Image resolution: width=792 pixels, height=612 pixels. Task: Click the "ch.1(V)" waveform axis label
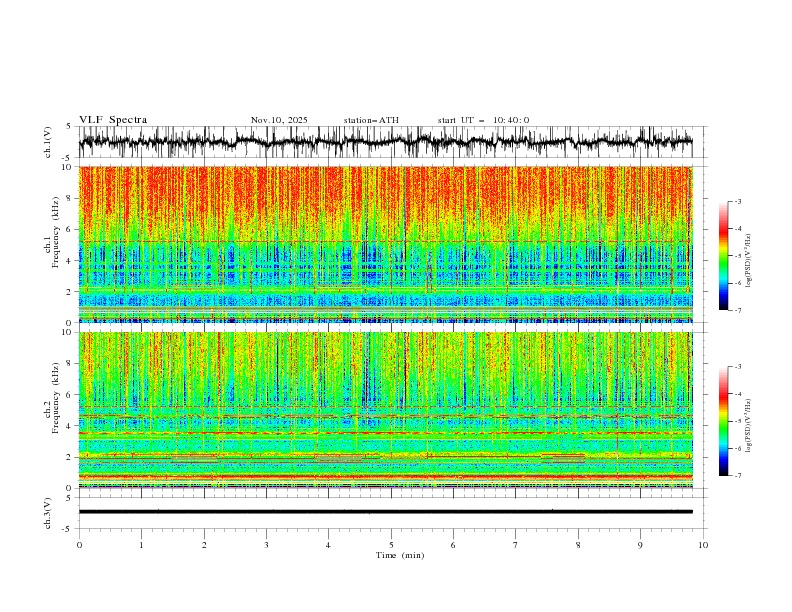pos(48,142)
